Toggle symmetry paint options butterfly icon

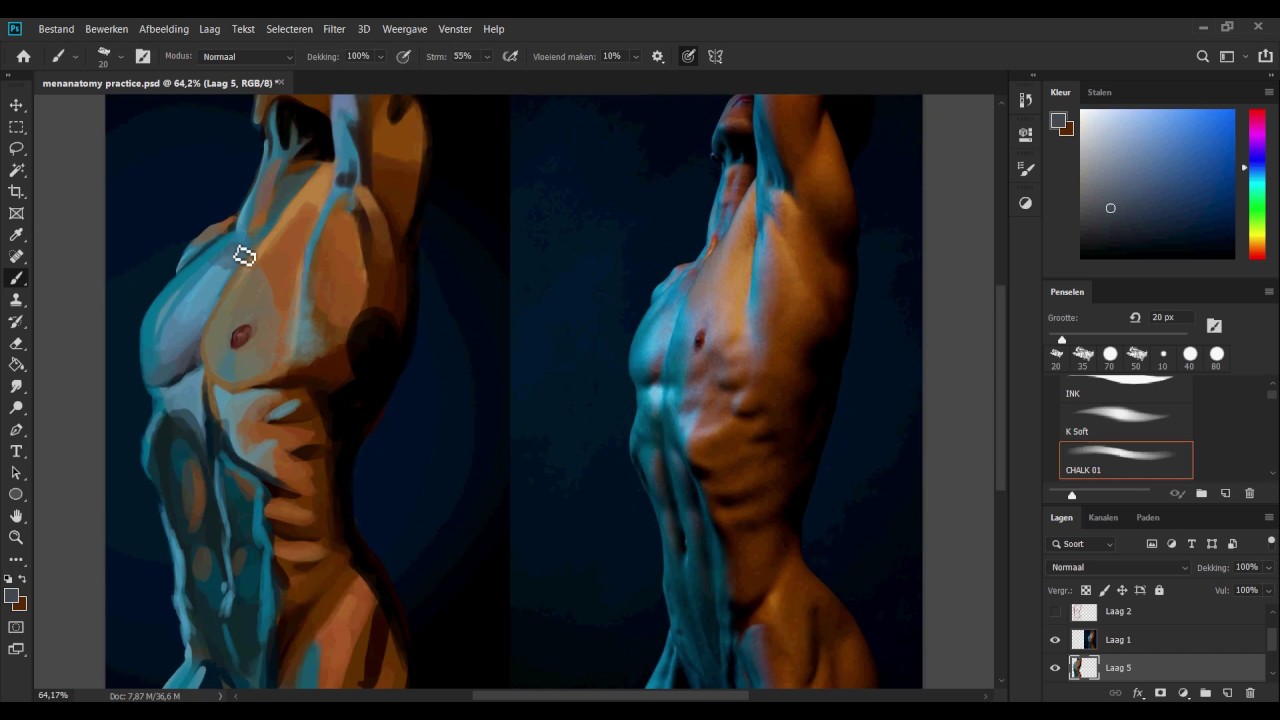tap(716, 57)
